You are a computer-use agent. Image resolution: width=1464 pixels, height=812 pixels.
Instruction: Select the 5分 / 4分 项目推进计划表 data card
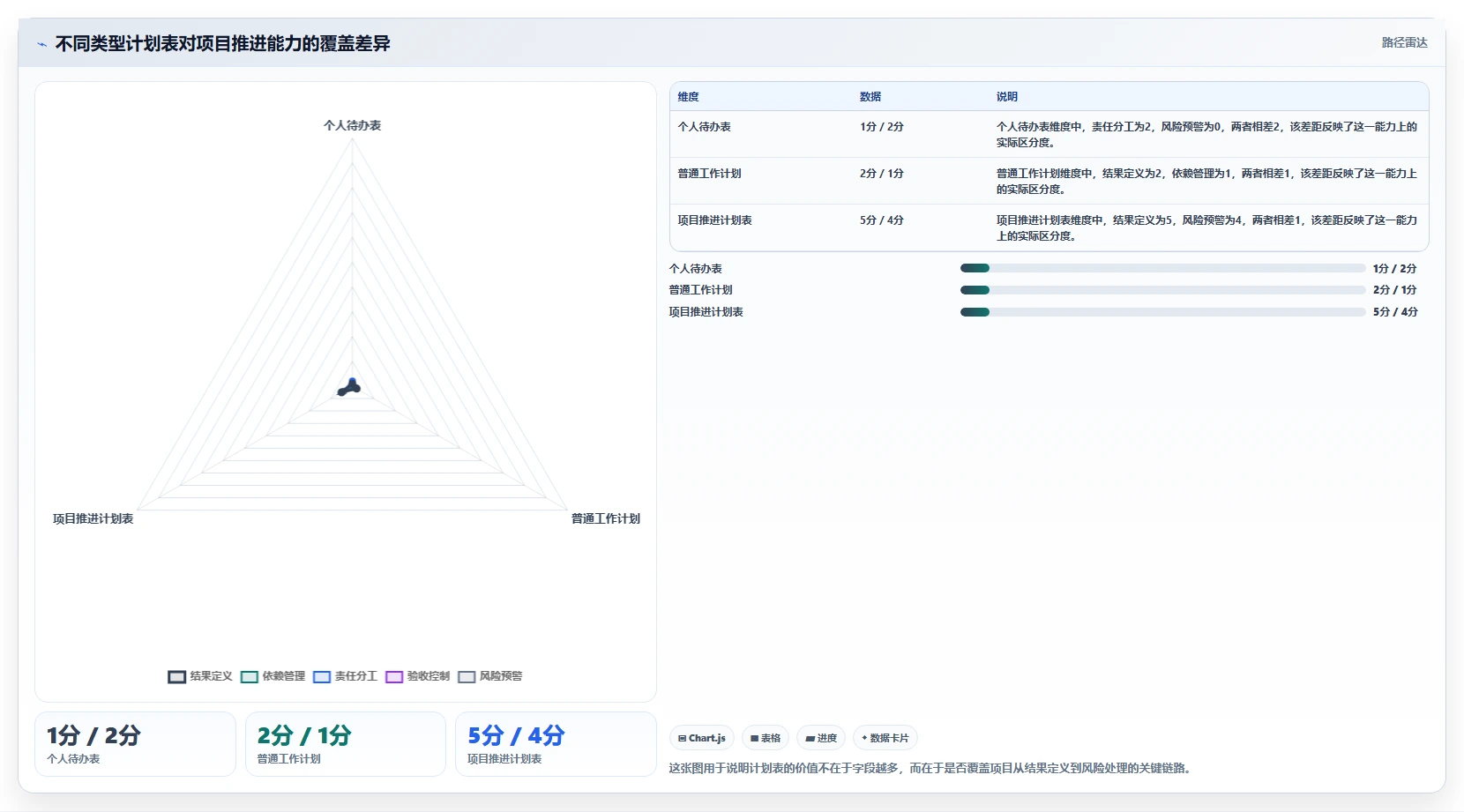tap(556, 744)
